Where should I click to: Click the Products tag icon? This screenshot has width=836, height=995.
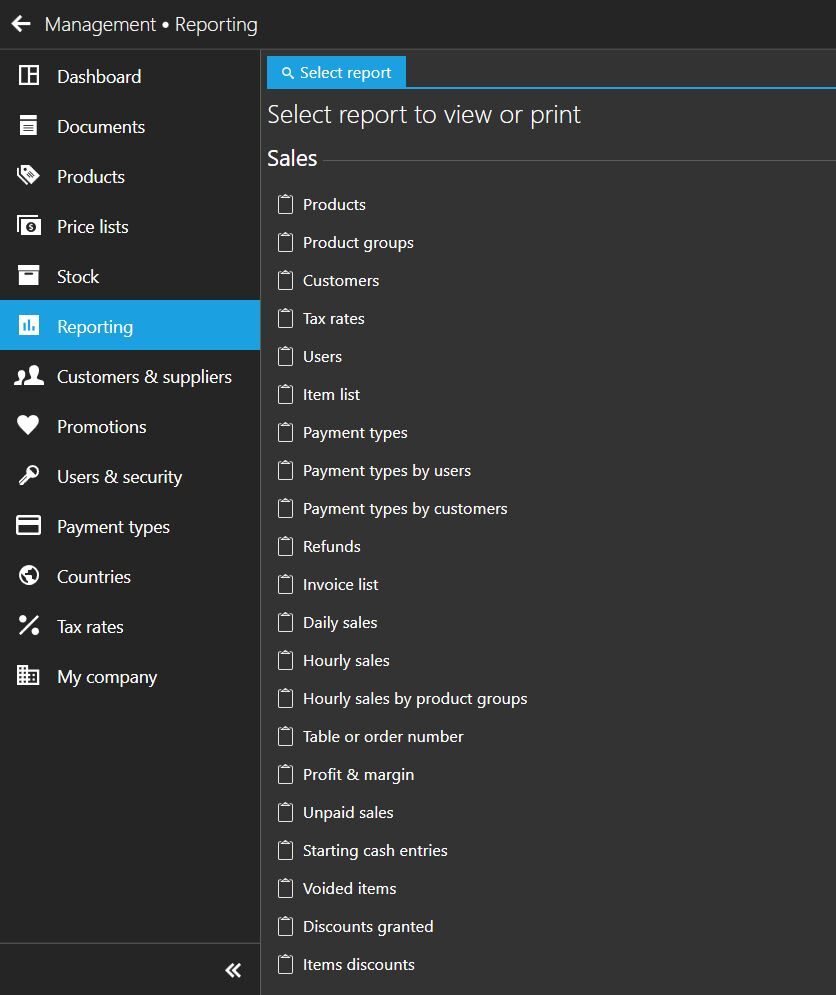[x=29, y=176]
